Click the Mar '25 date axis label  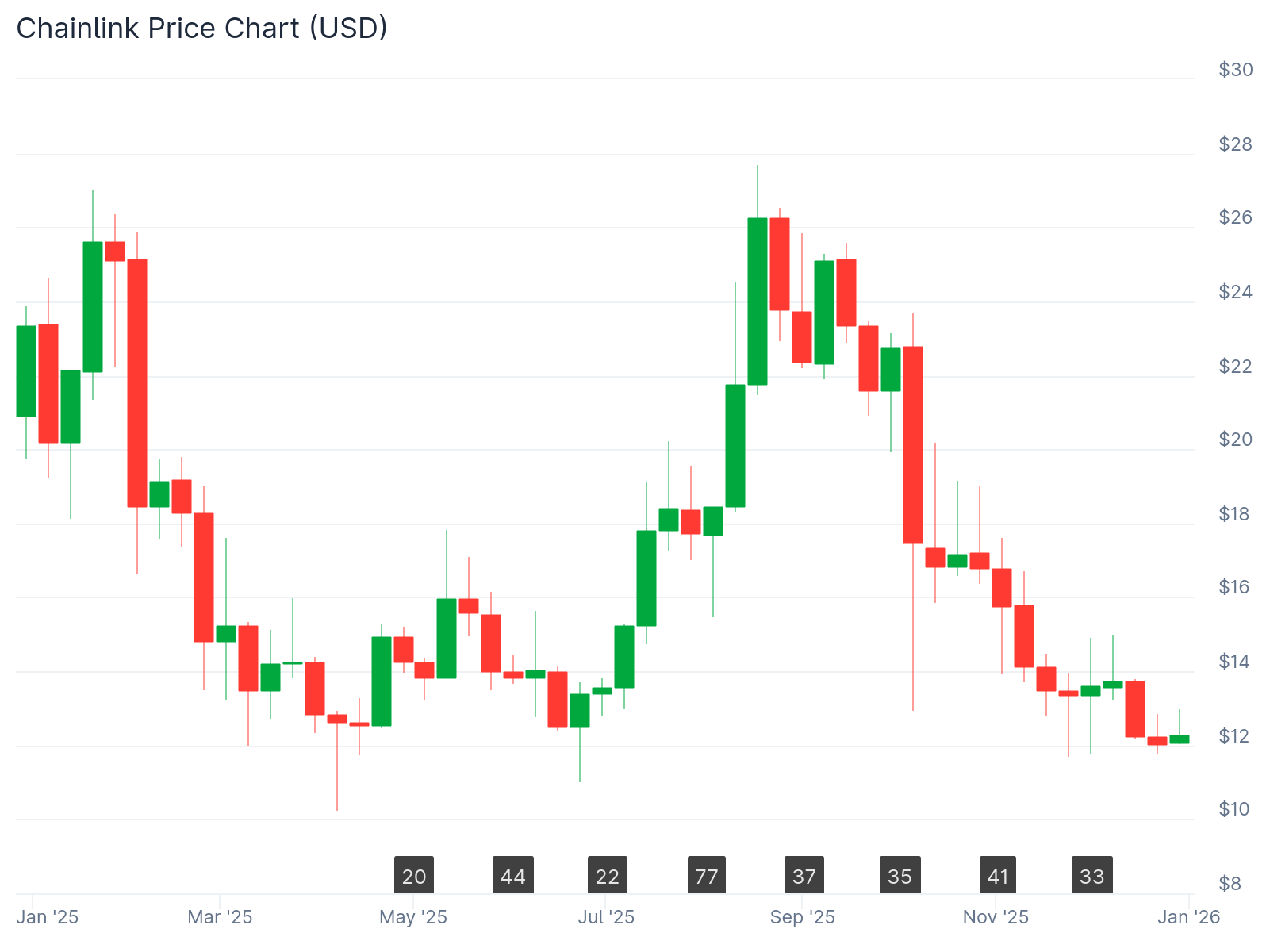pos(220,917)
